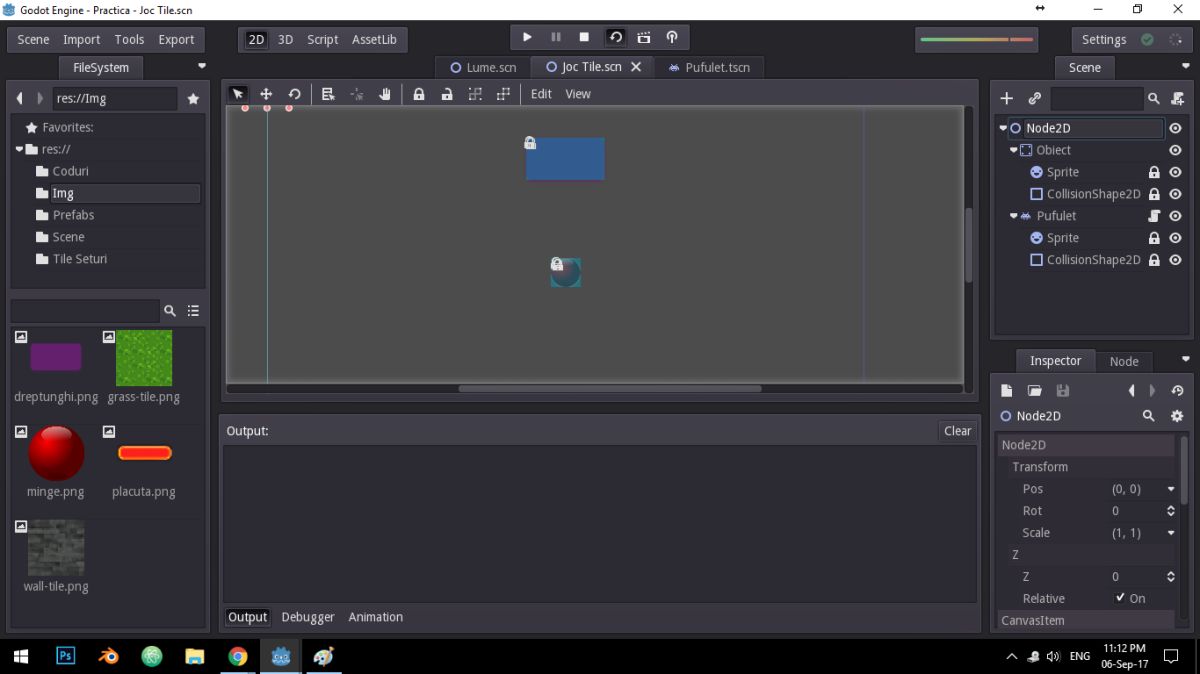Open the Settings button
Image resolution: width=1200 pixels, height=674 pixels.
pyautogui.click(x=1104, y=39)
